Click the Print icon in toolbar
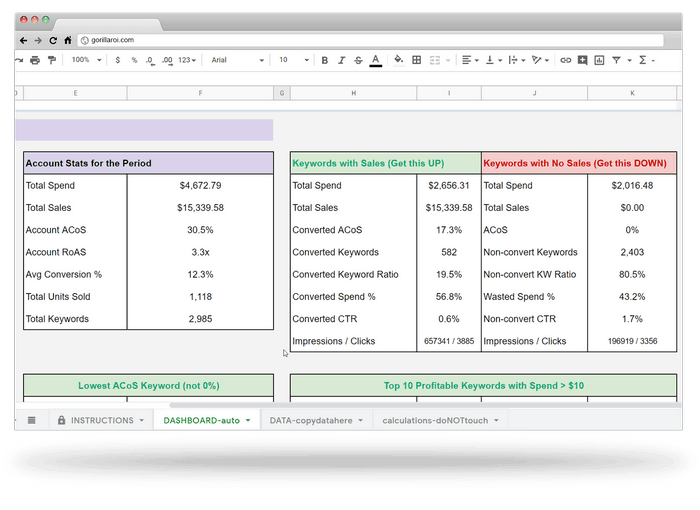Screen dimensions: 700x510 tap(35, 60)
